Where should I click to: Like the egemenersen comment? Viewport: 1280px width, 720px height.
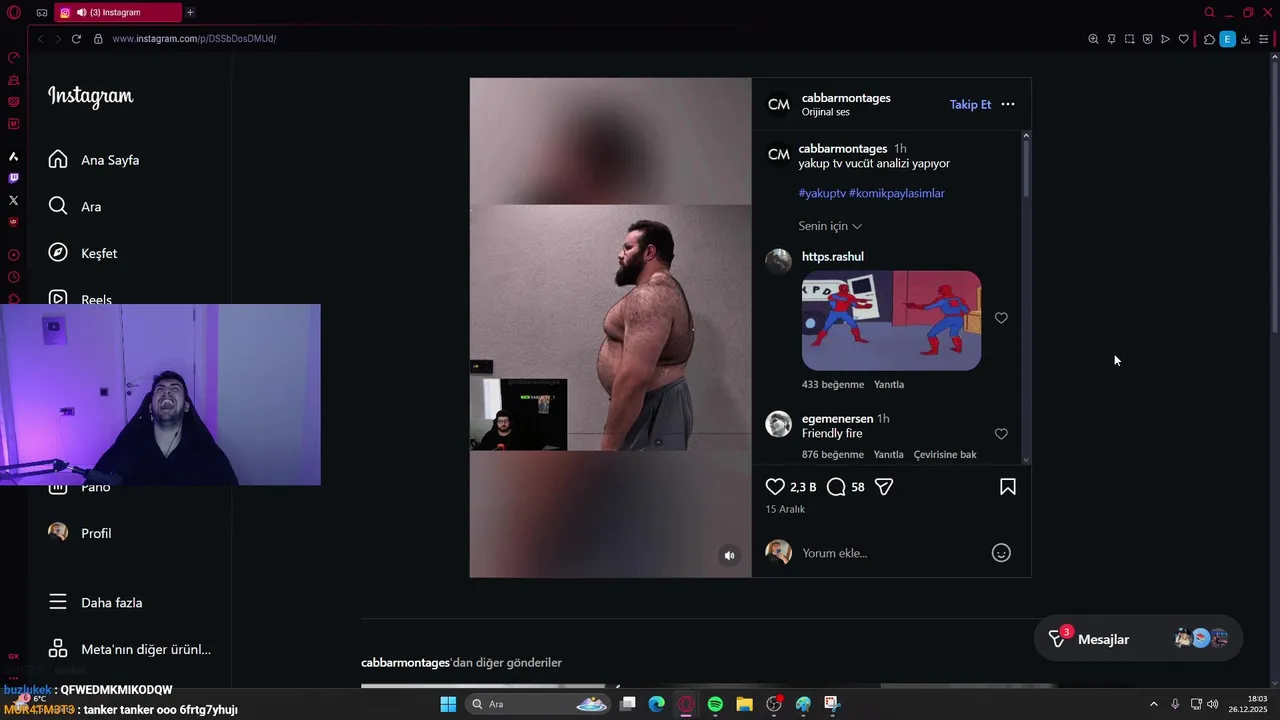pos(1001,434)
